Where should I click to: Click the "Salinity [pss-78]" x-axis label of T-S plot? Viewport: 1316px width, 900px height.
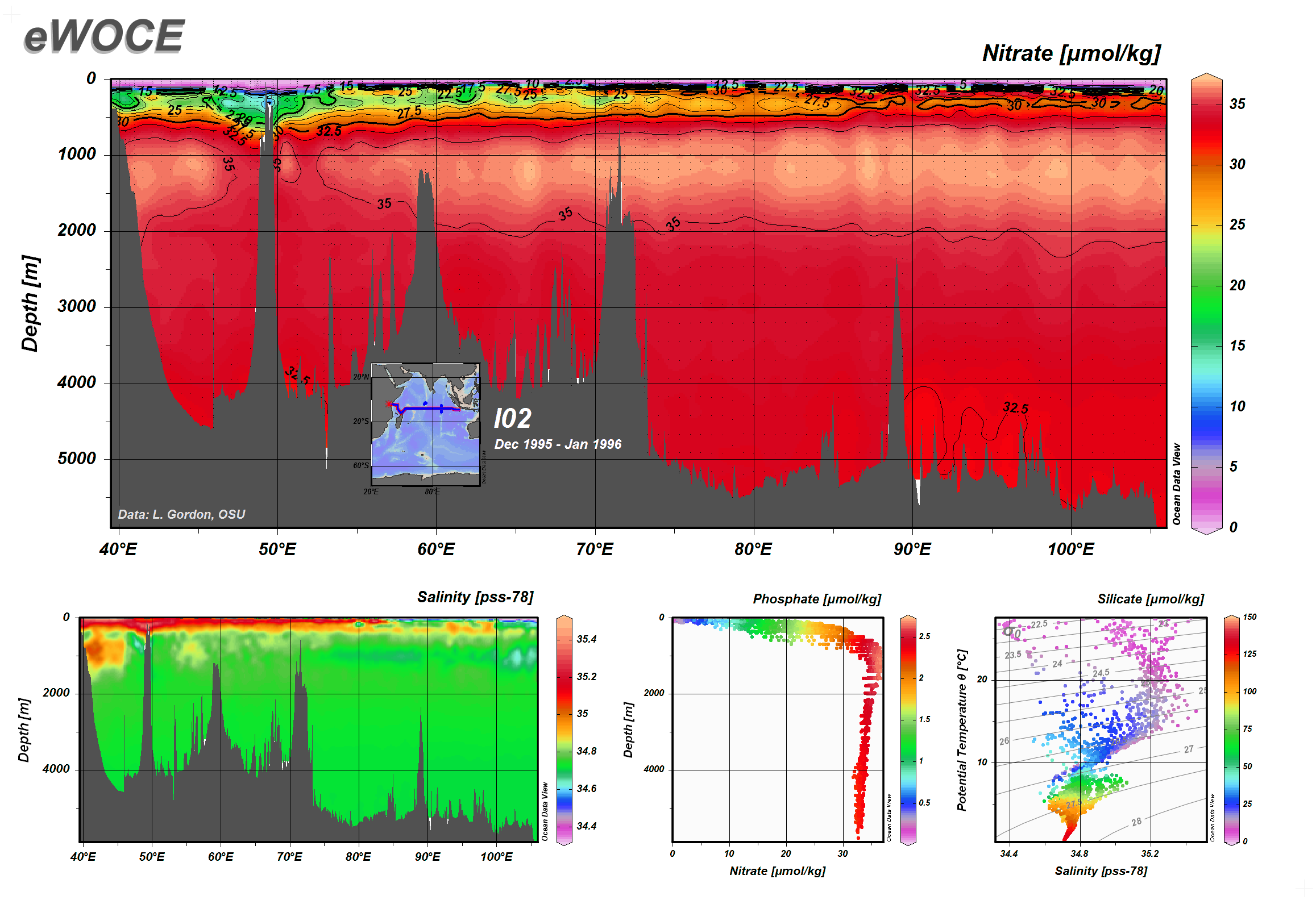(x=1101, y=871)
